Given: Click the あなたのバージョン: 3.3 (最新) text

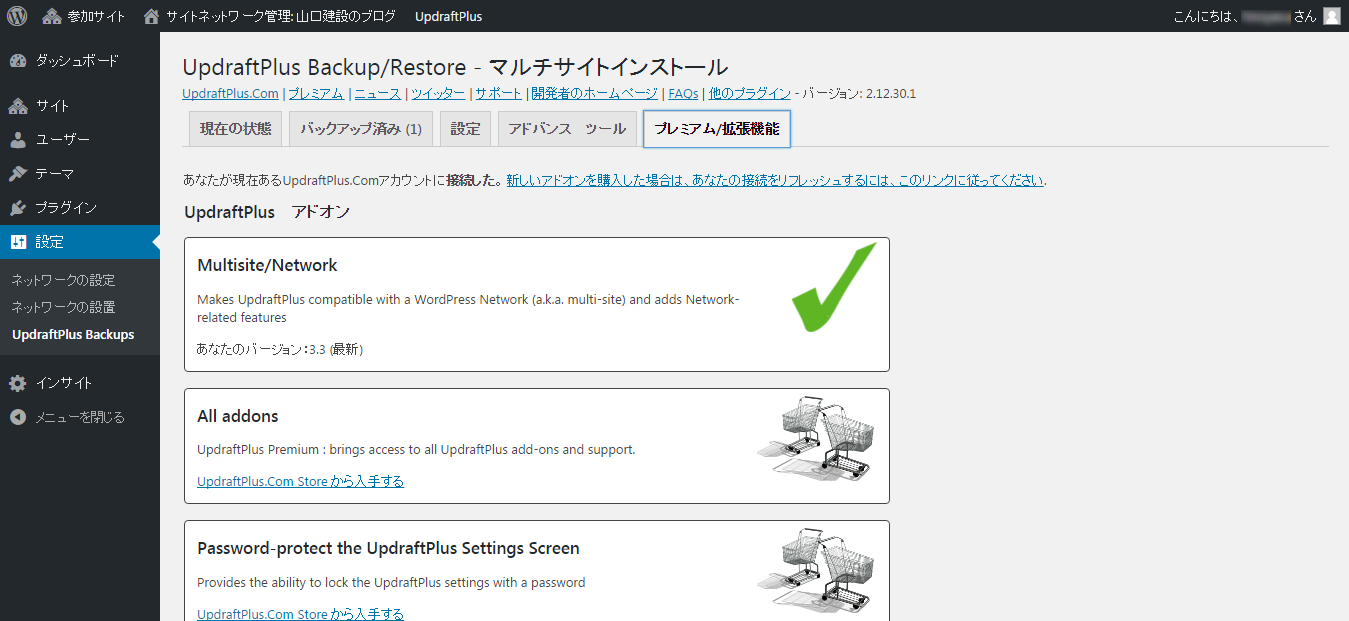Looking at the screenshot, I should (280, 350).
